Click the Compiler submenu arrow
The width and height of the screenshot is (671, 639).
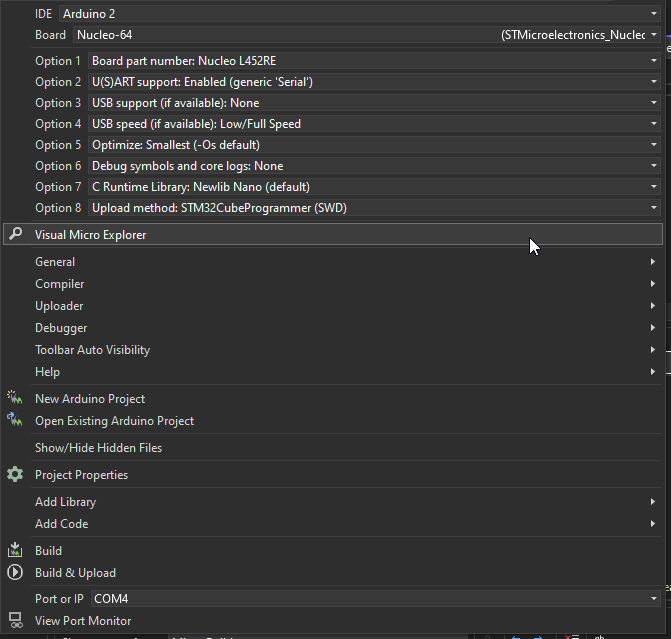coord(653,284)
